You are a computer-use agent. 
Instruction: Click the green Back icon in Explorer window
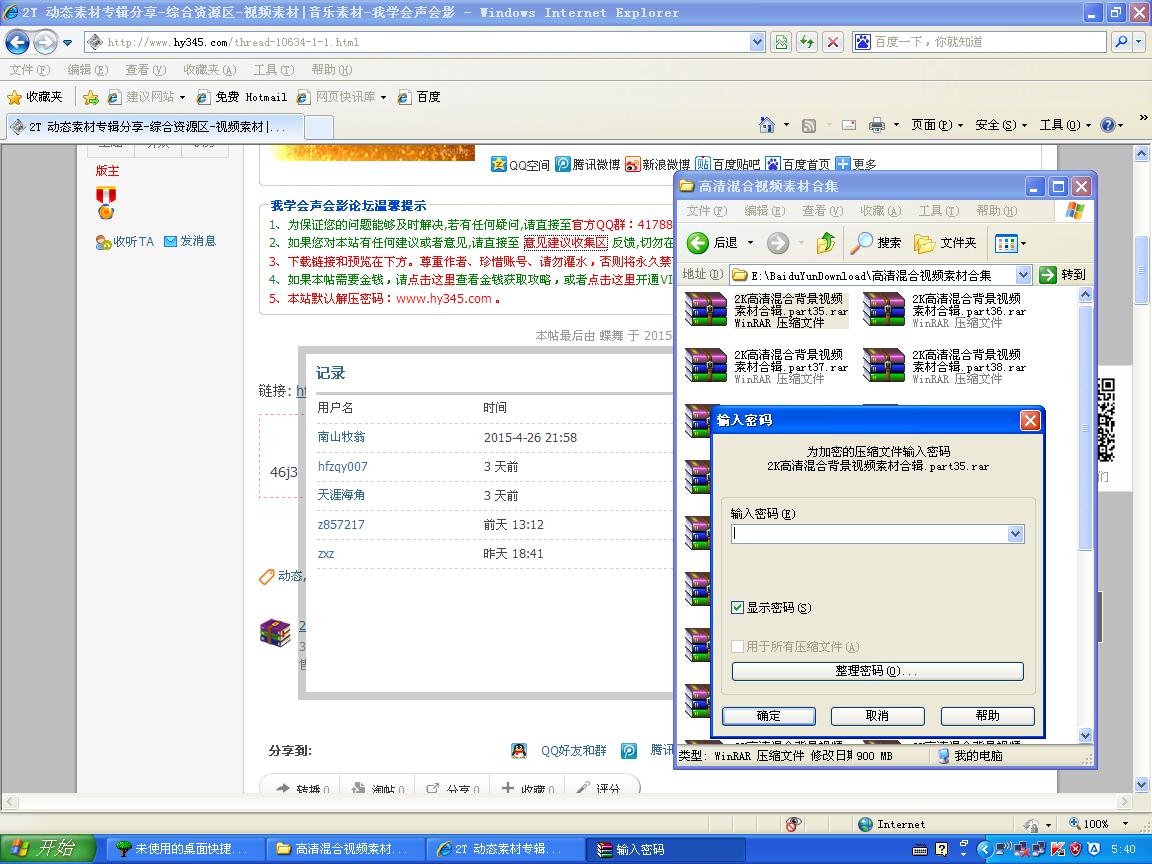(698, 242)
